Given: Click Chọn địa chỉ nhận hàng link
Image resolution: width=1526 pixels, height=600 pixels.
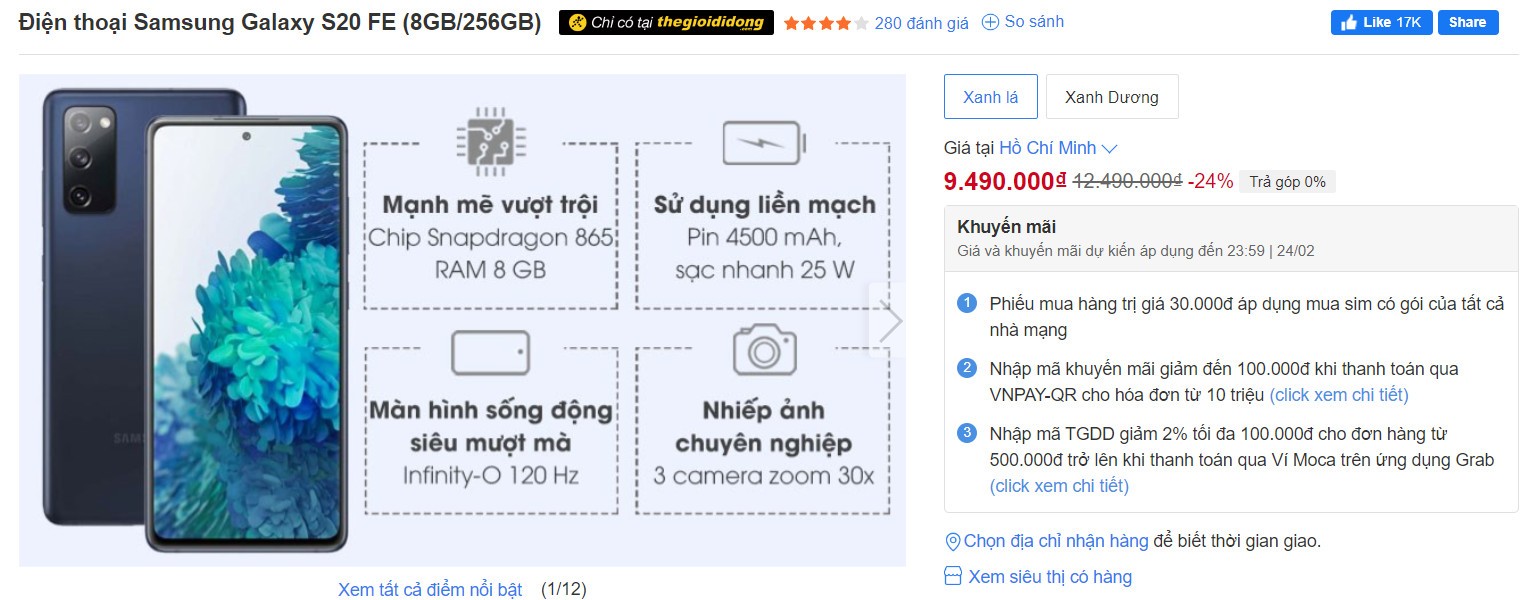Looking at the screenshot, I should [1055, 541].
